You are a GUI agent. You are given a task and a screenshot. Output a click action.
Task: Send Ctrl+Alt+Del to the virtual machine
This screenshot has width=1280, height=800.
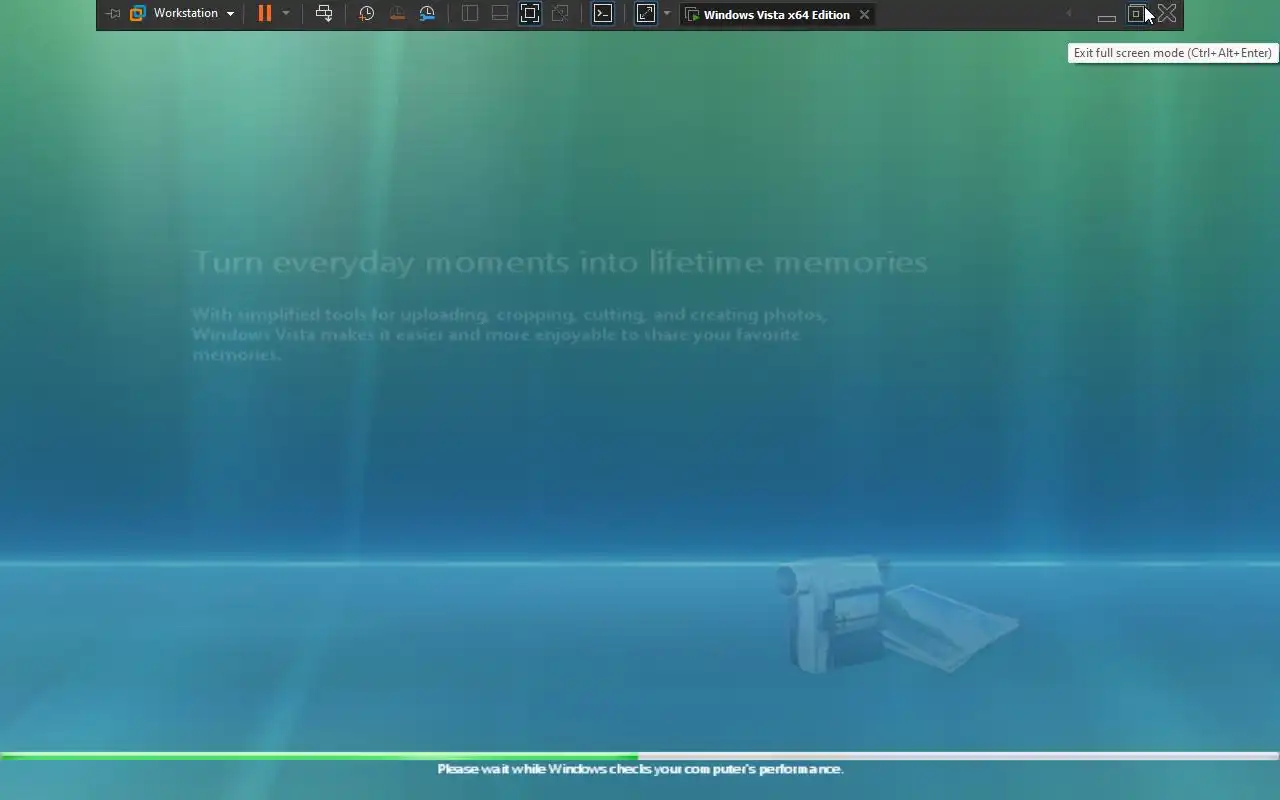[324, 14]
